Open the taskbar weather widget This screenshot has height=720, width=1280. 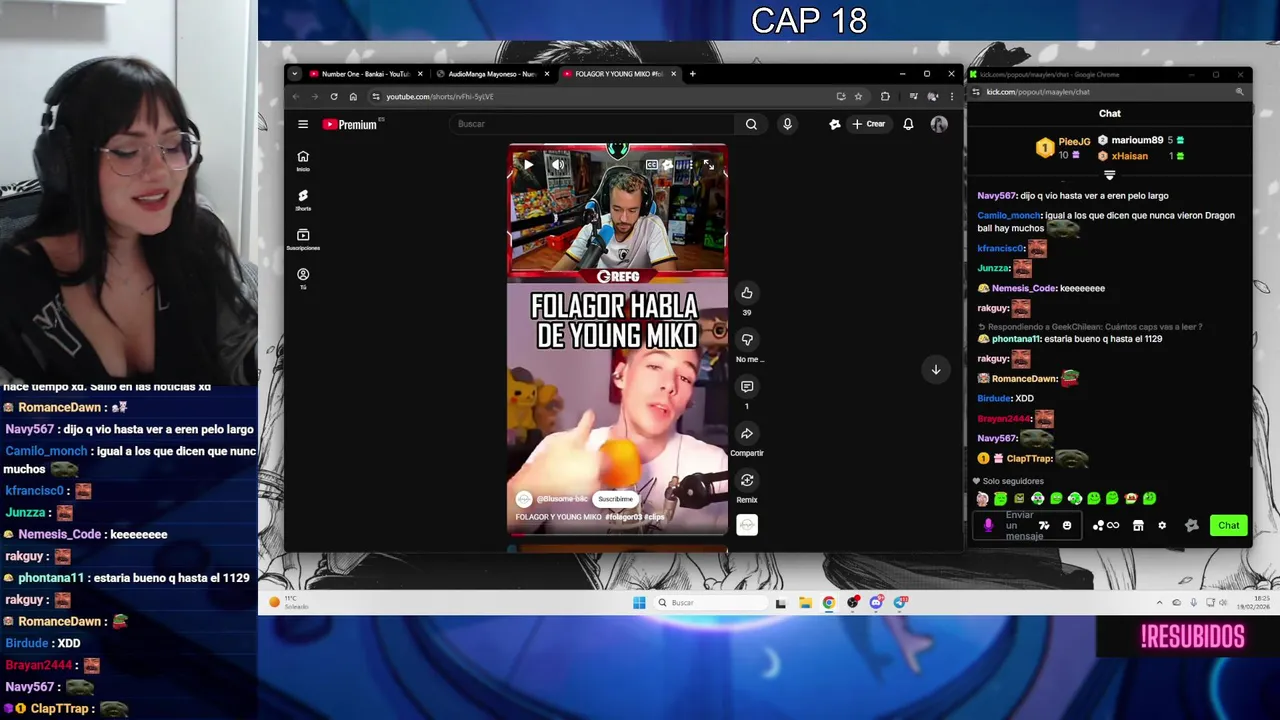point(287,602)
